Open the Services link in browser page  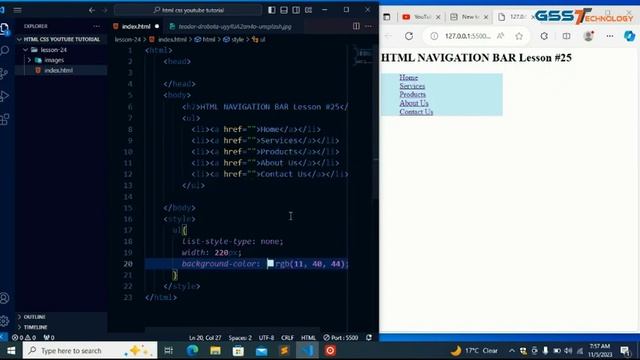[412, 86]
